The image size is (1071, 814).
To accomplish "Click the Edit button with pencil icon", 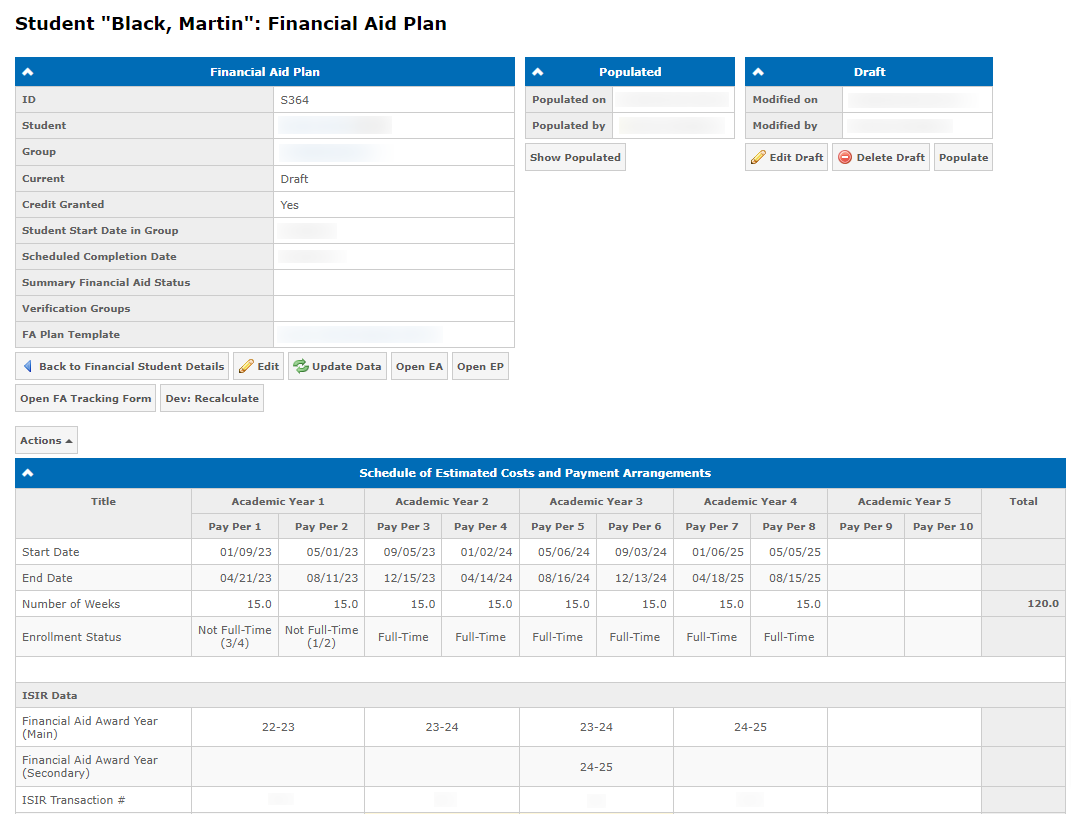I will pos(259,366).
